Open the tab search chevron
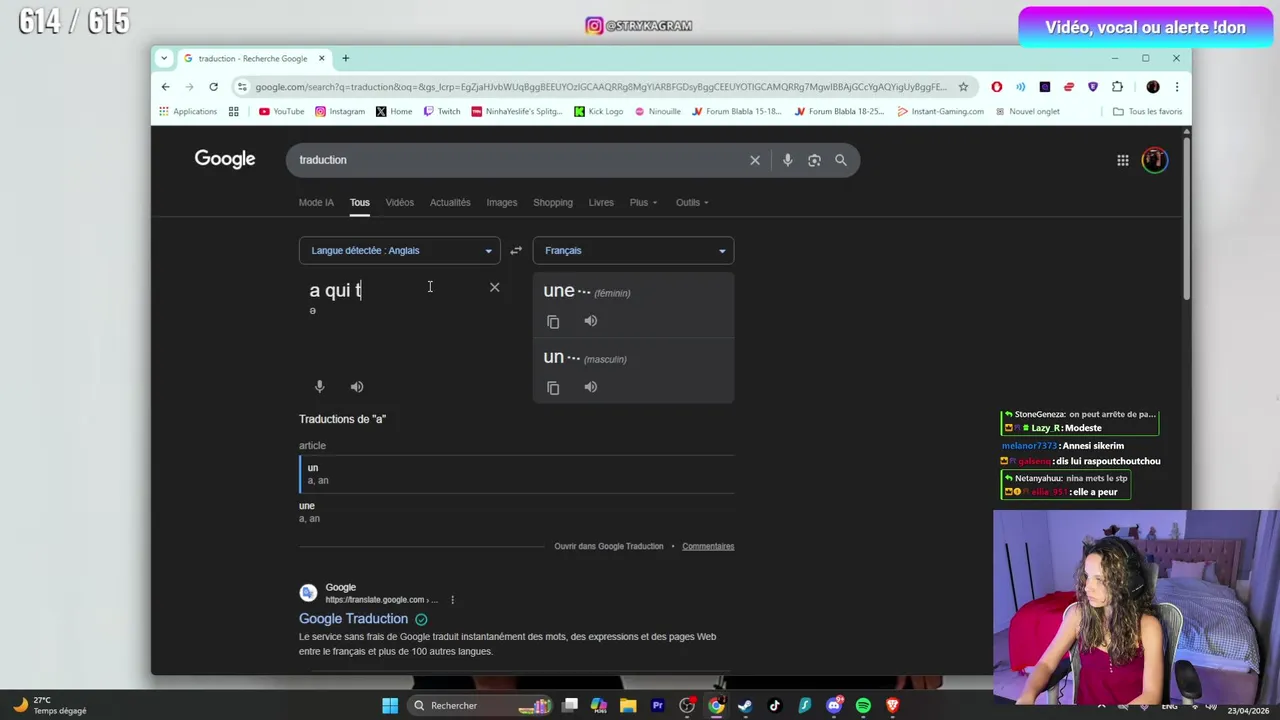The image size is (1280, 720). tap(164, 58)
